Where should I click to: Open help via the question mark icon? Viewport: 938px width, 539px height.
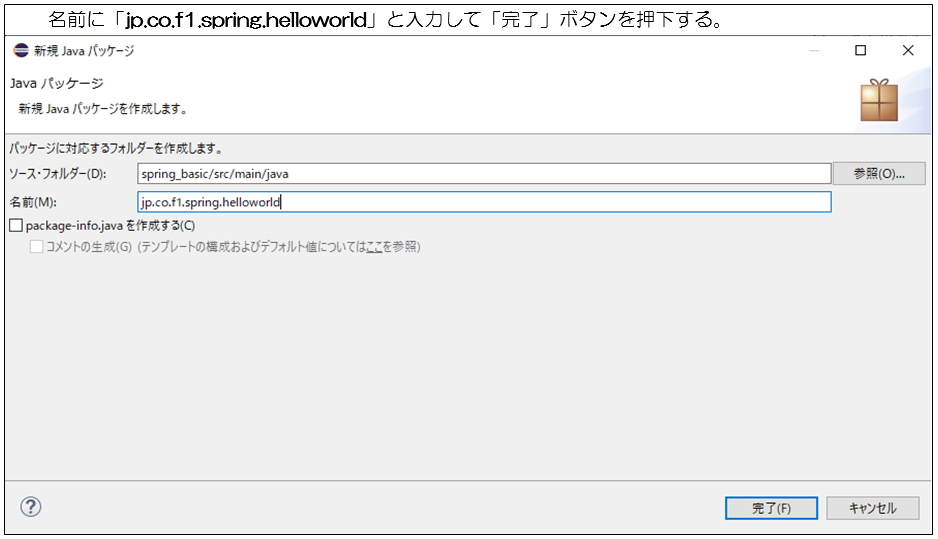coord(31,507)
